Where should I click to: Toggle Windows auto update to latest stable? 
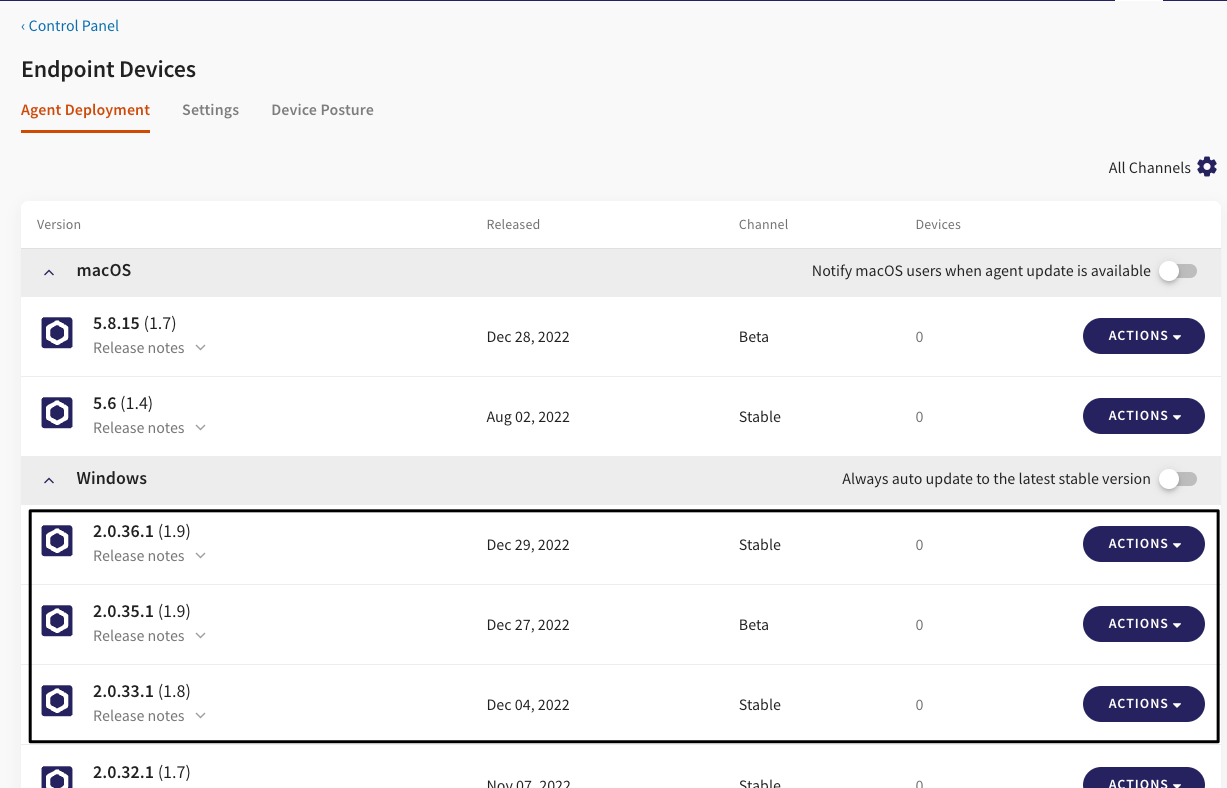pyautogui.click(x=1177, y=479)
